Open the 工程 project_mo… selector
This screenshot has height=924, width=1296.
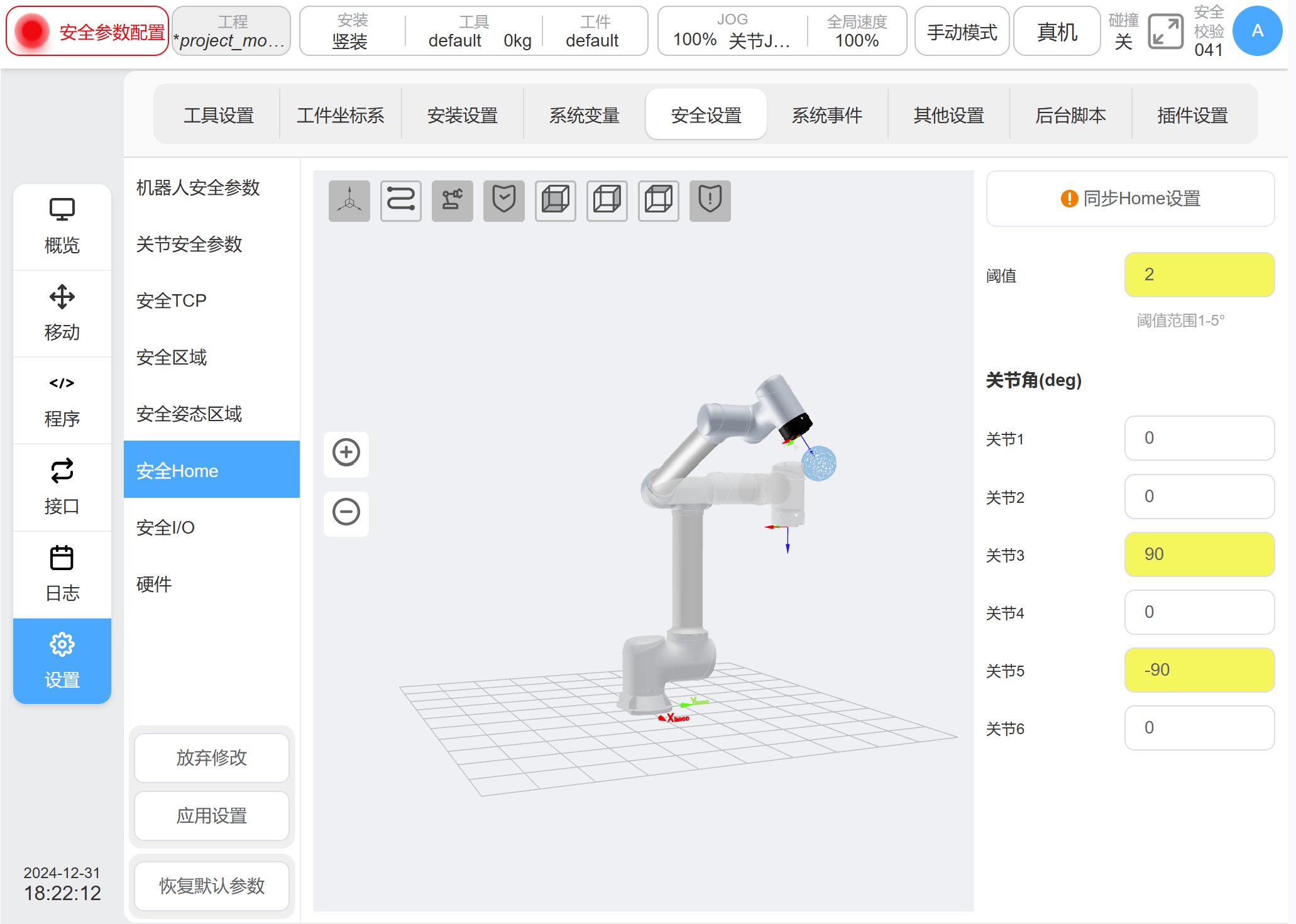tap(231, 31)
